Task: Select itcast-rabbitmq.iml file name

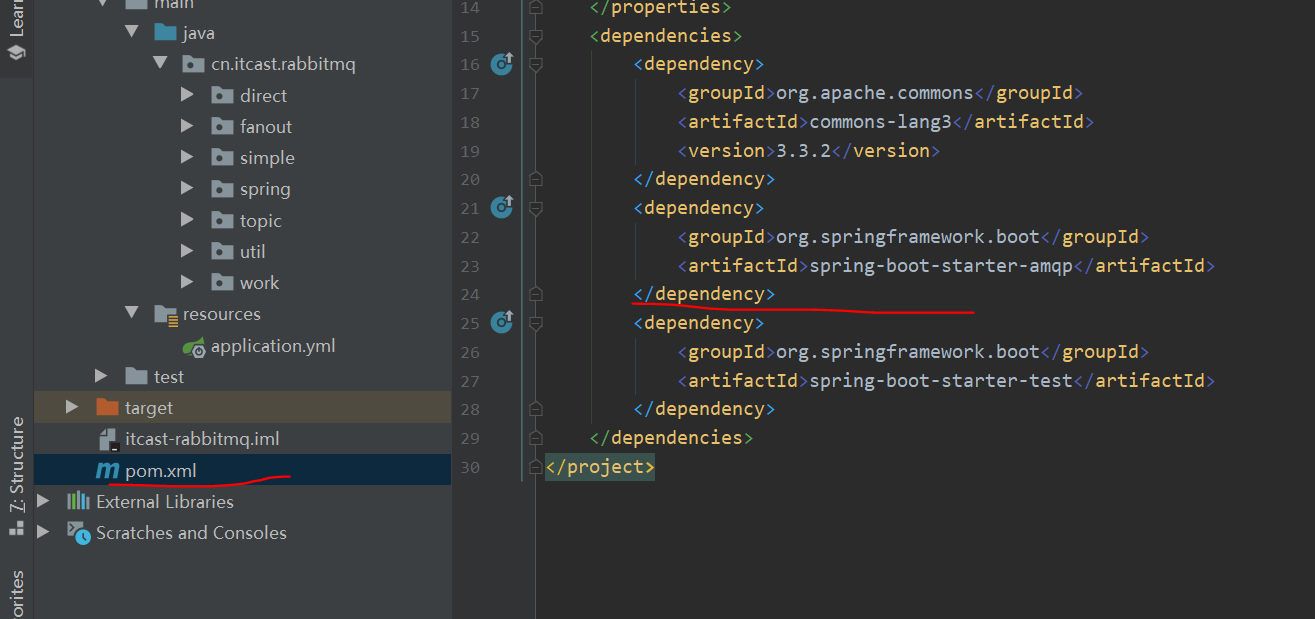Action: pyautogui.click(x=202, y=439)
